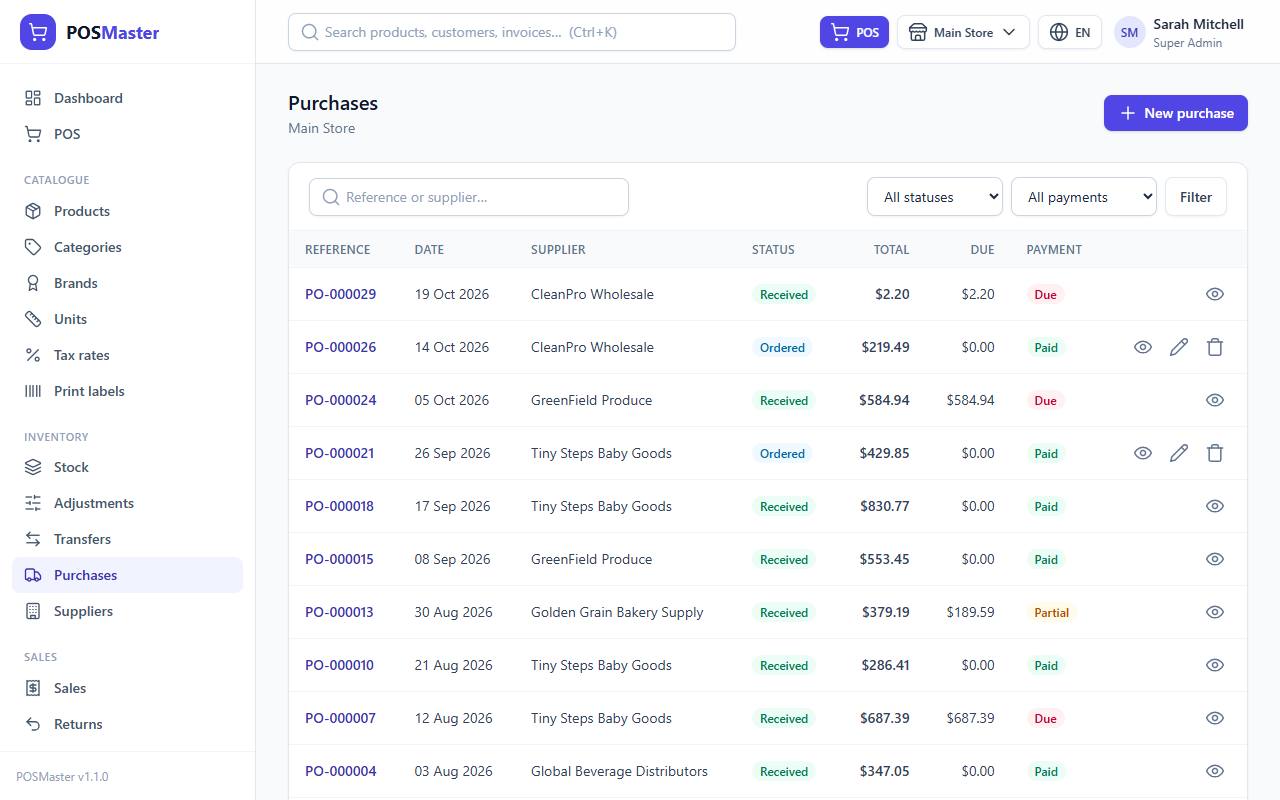View purchase PO-000007 via eye icon
This screenshot has height=800, width=1280.
[1215, 718]
